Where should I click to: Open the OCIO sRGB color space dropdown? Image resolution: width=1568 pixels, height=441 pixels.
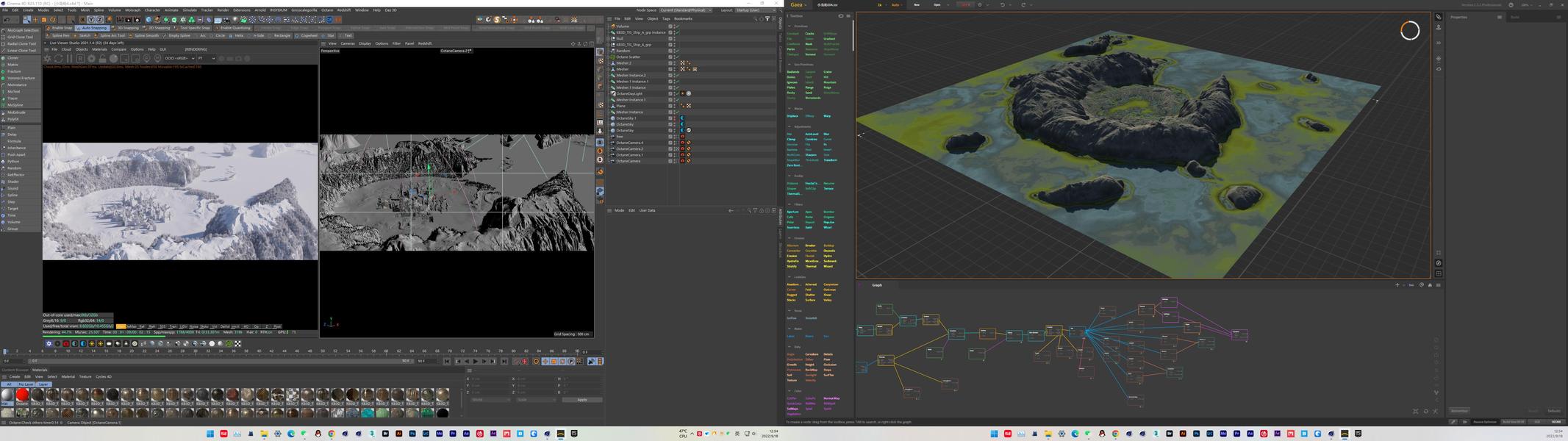(x=179, y=59)
